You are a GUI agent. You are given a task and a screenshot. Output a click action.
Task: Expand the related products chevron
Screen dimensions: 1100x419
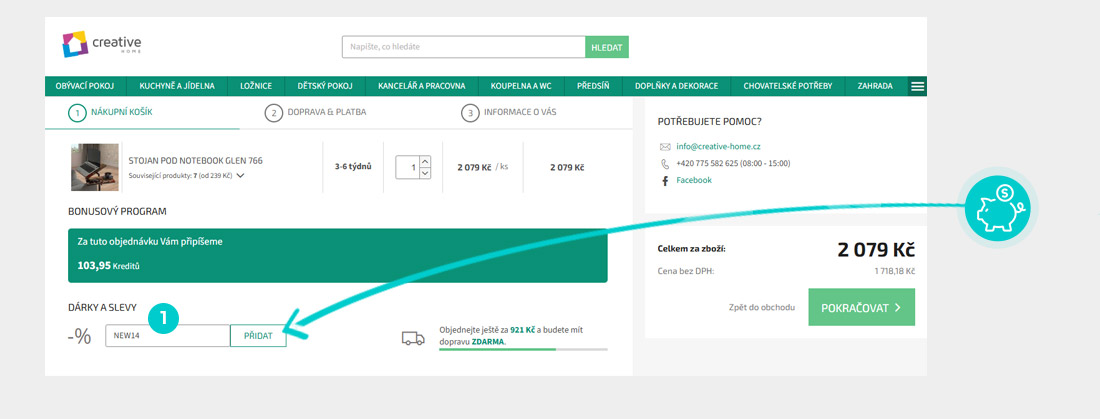tap(241, 177)
